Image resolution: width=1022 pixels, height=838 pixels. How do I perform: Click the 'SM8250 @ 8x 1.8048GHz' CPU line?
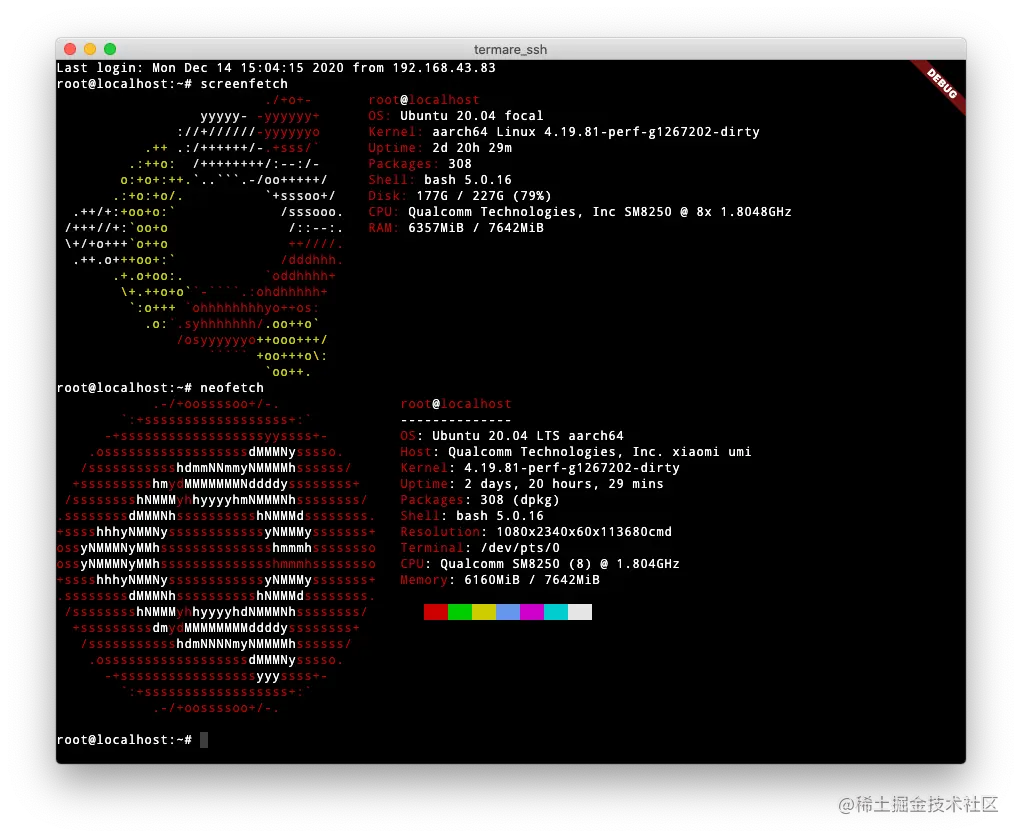tap(579, 212)
